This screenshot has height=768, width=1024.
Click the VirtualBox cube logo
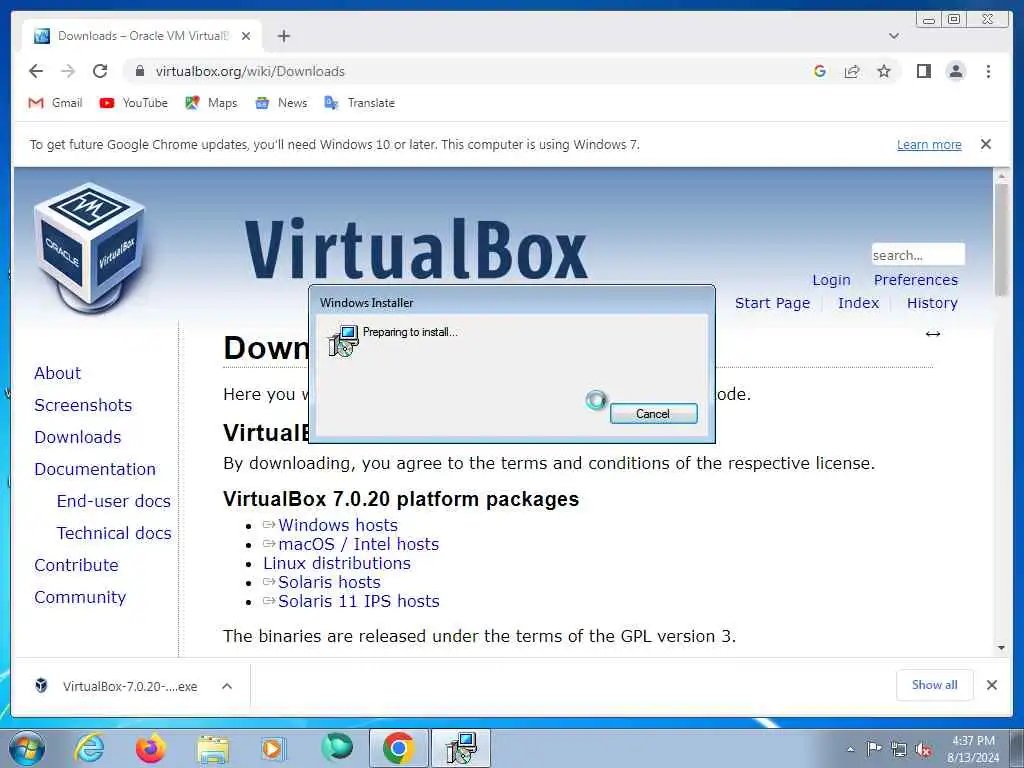click(89, 246)
